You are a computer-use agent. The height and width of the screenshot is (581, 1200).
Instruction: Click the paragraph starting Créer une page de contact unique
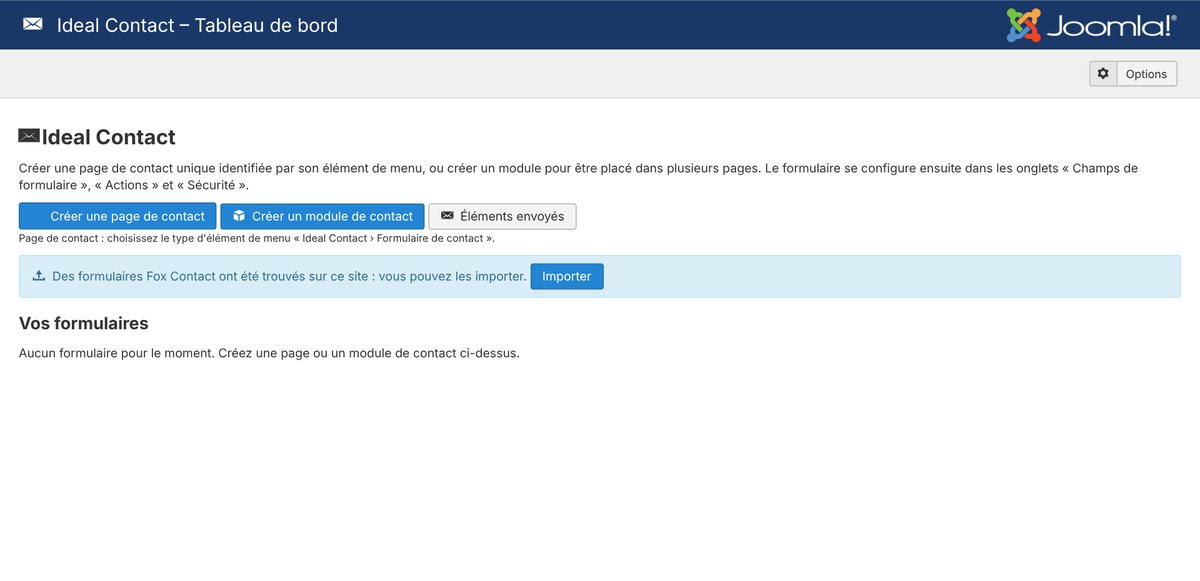pyautogui.click(x=578, y=176)
